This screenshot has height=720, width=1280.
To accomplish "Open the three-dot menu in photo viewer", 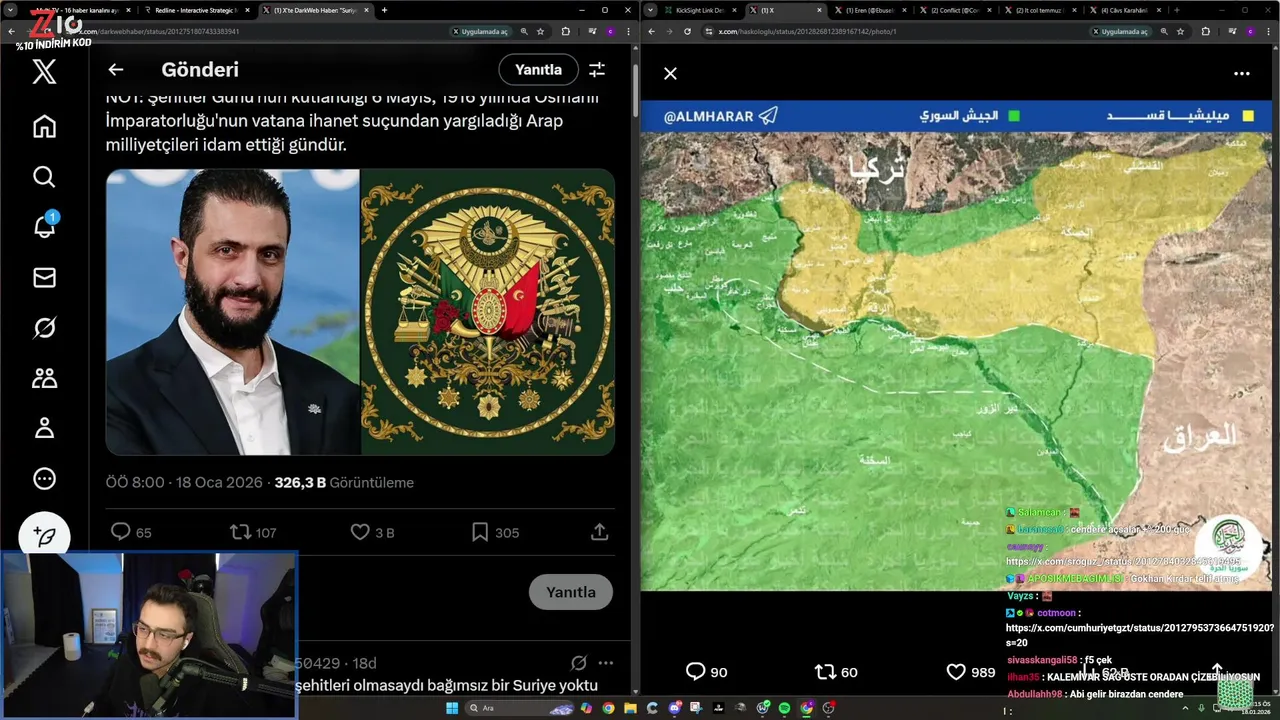I will tap(1242, 73).
